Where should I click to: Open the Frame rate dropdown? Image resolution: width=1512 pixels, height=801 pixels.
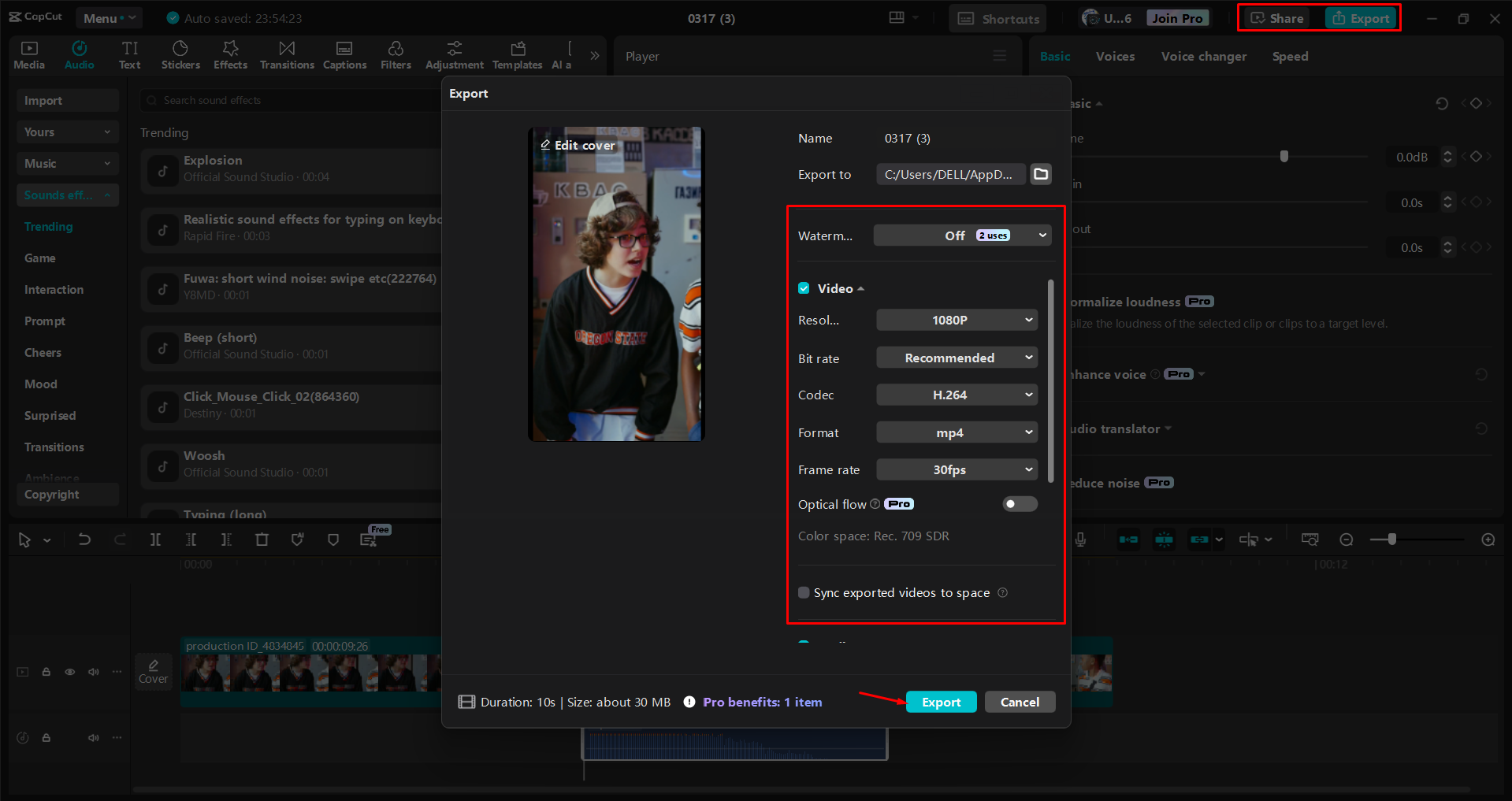point(957,469)
